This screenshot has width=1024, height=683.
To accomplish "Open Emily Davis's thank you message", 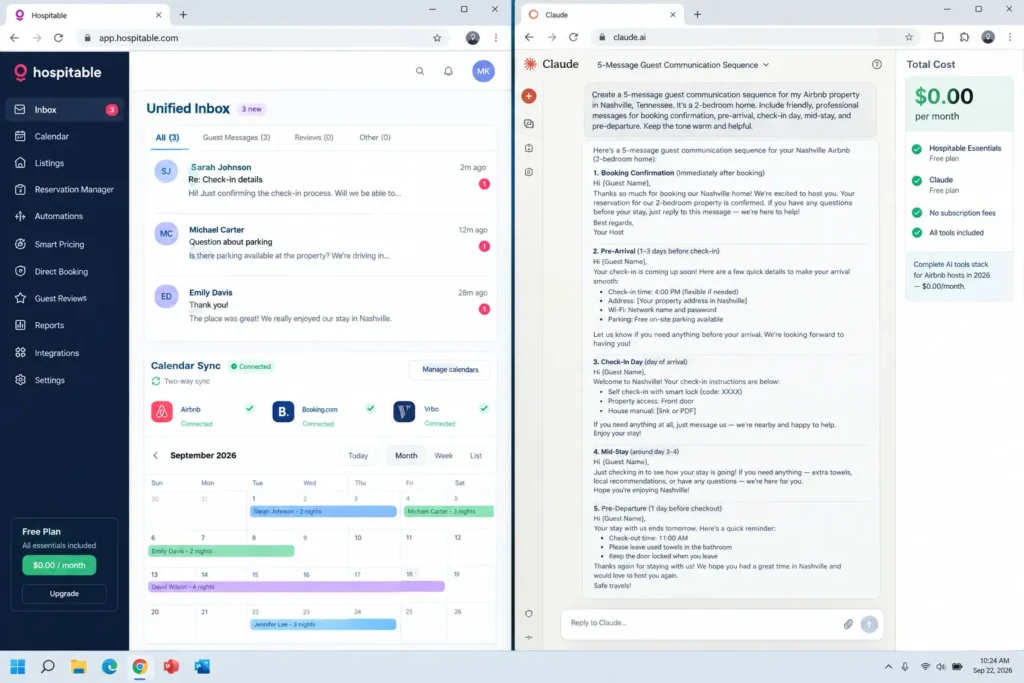I will (321, 305).
